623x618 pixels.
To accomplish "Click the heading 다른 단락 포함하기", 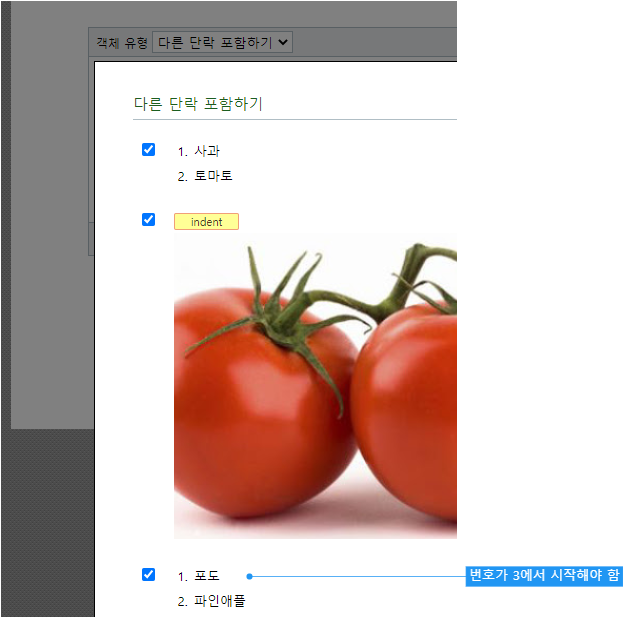I will point(198,104).
